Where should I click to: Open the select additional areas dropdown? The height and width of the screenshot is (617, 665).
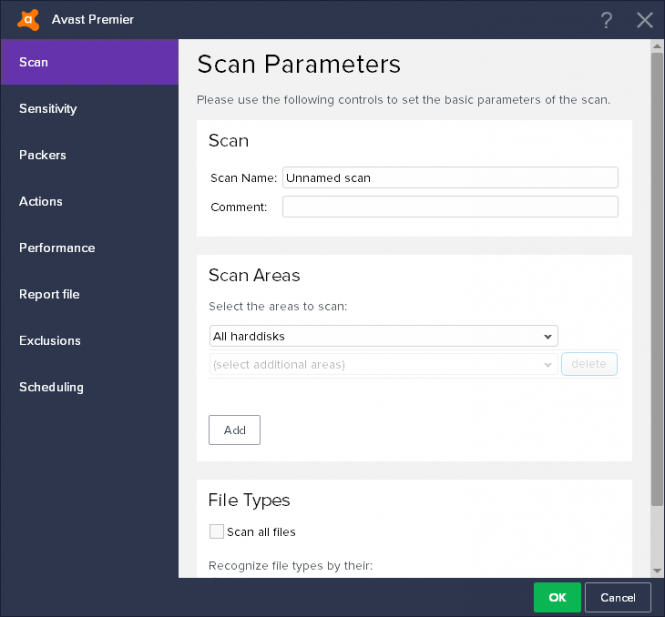point(383,364)
